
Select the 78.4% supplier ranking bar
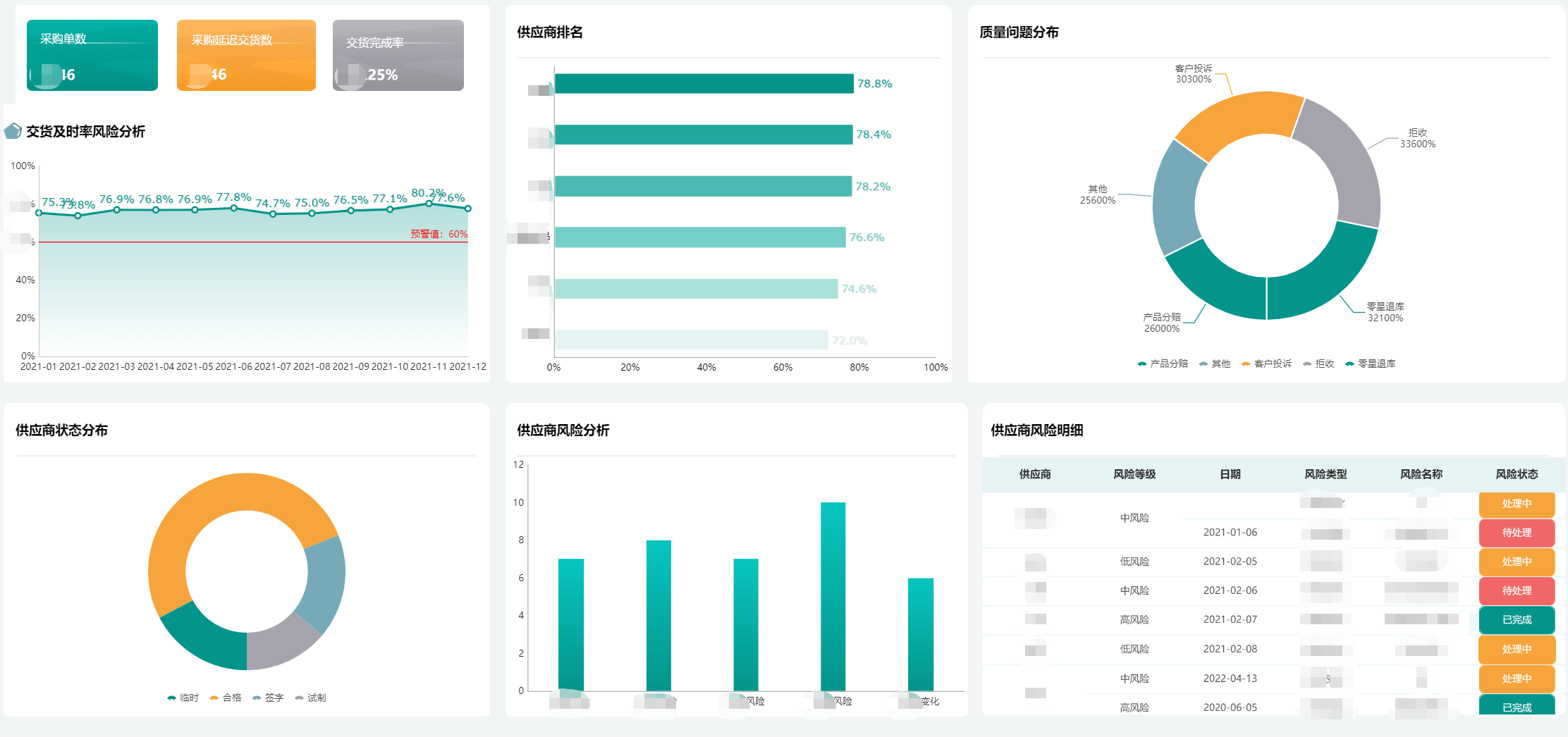(704, 135)
